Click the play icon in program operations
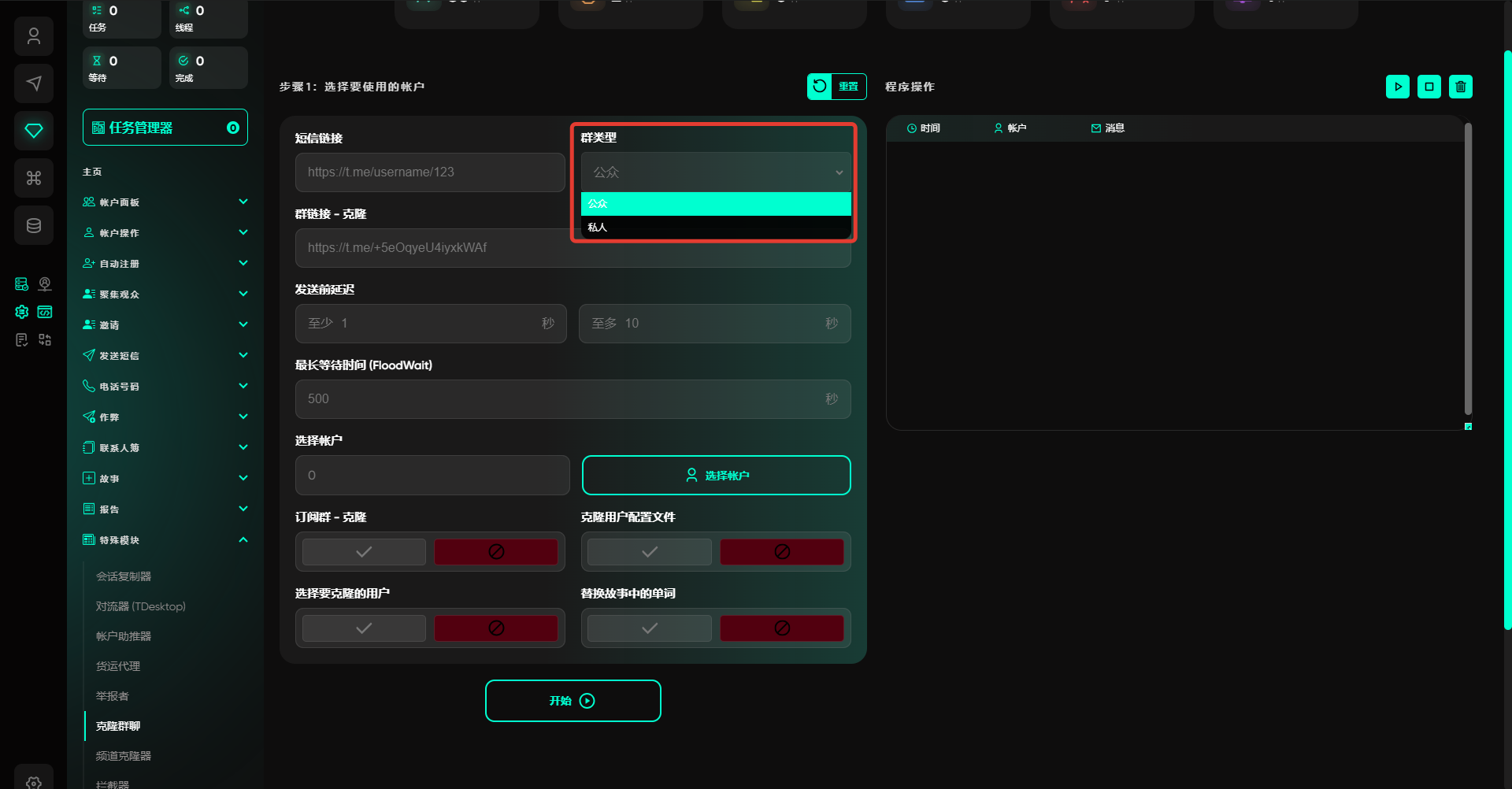Screen dimensions: 1512x789 pyautogui.click(x=1397, y=87)
